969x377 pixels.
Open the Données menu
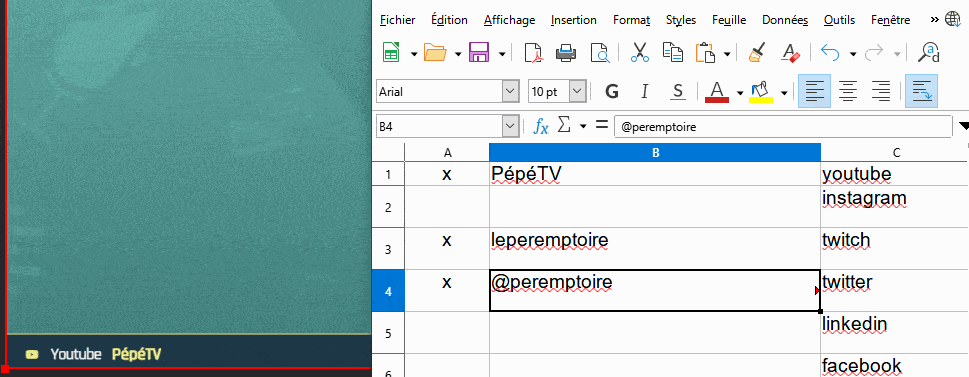[785, 20]
